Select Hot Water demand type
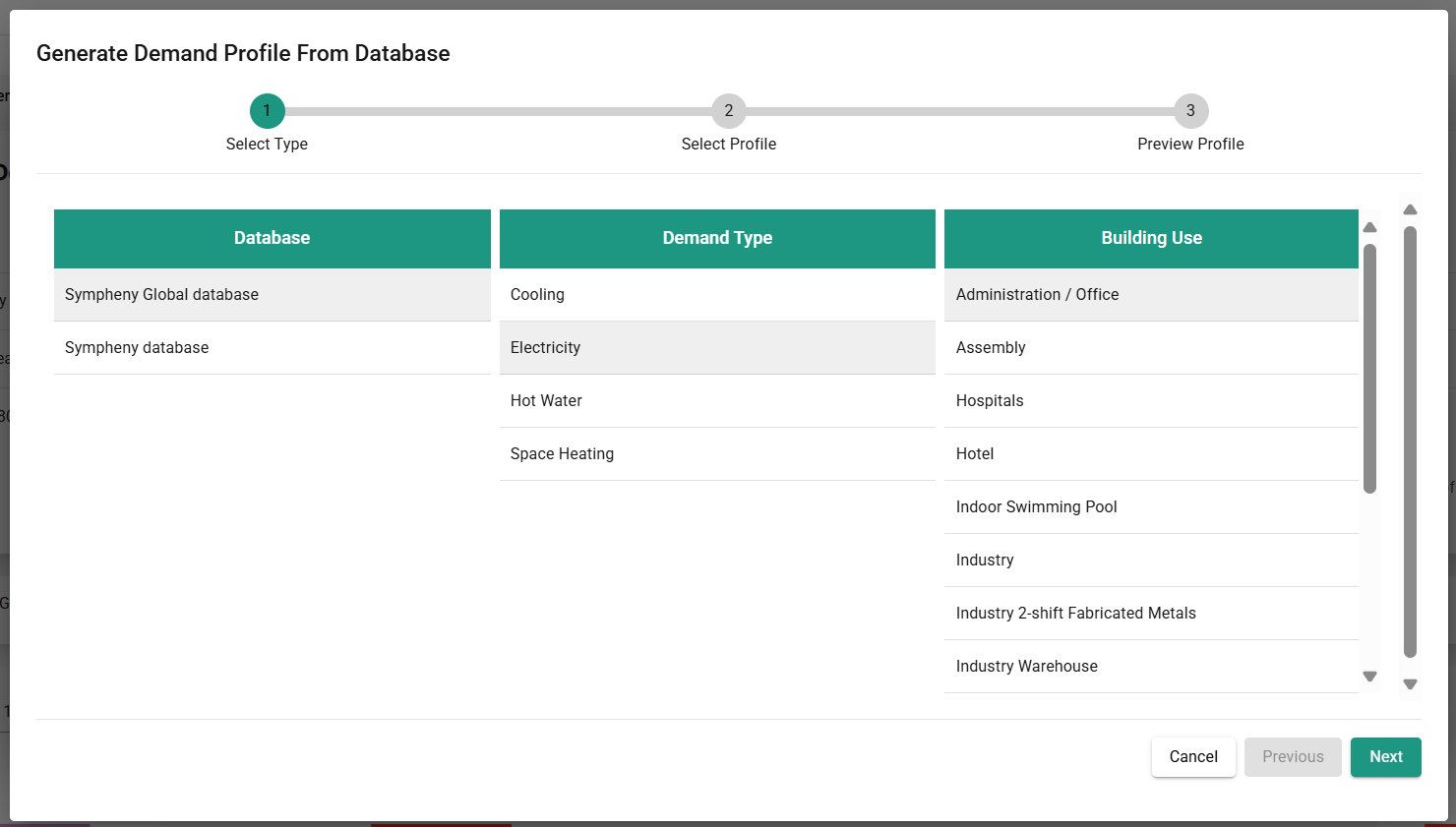This screenshot has height=827, width=1456. [x=716, y=401]
